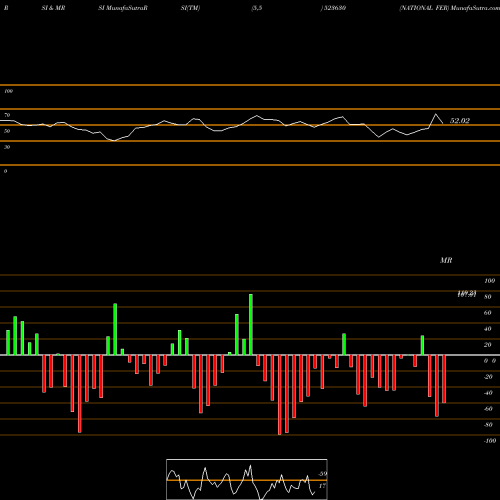500x500 pixels.
Task: Click the 80 label on MR axis
Action: [x=488, y=297]
